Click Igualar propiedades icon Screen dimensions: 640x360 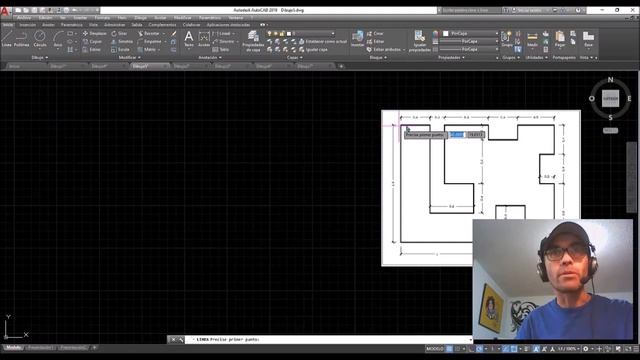pyautogui.click(x=420, y=41)
